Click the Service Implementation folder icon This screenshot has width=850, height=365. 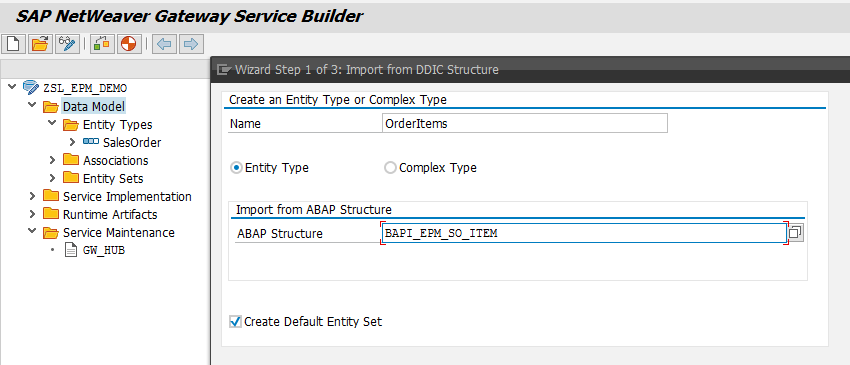pos(51,196)
